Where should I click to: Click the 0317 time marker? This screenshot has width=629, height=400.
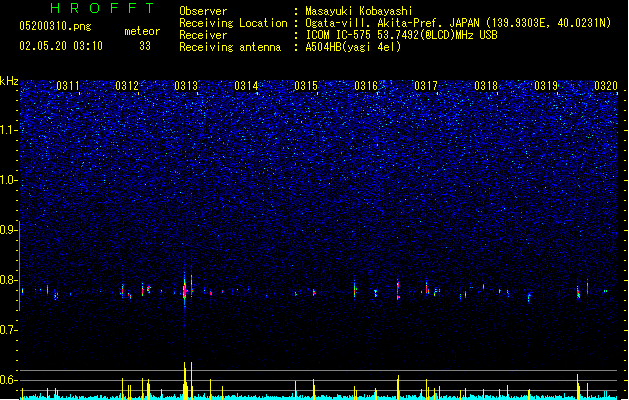pos(426,86)
